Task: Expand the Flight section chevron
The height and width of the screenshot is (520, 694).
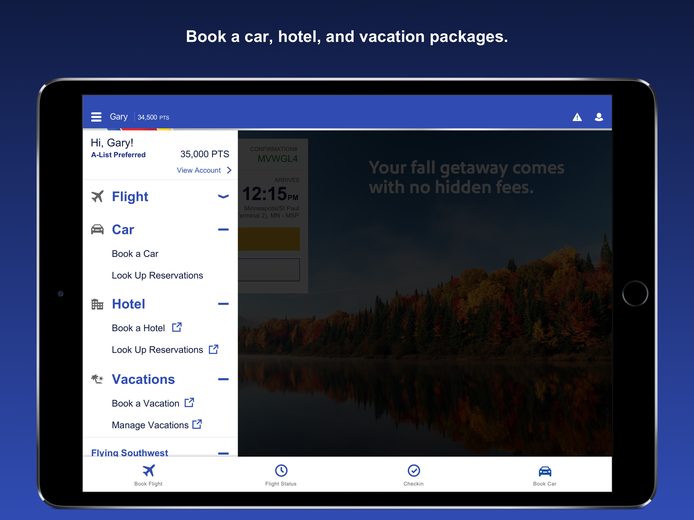Action: coord(224,196)
